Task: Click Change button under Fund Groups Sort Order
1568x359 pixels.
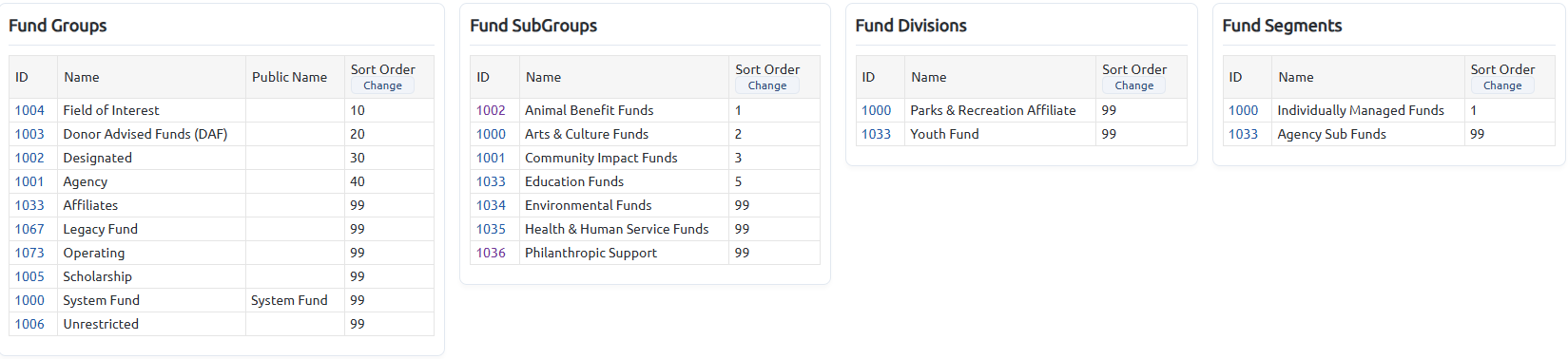Action: click(x=382, y=85)
